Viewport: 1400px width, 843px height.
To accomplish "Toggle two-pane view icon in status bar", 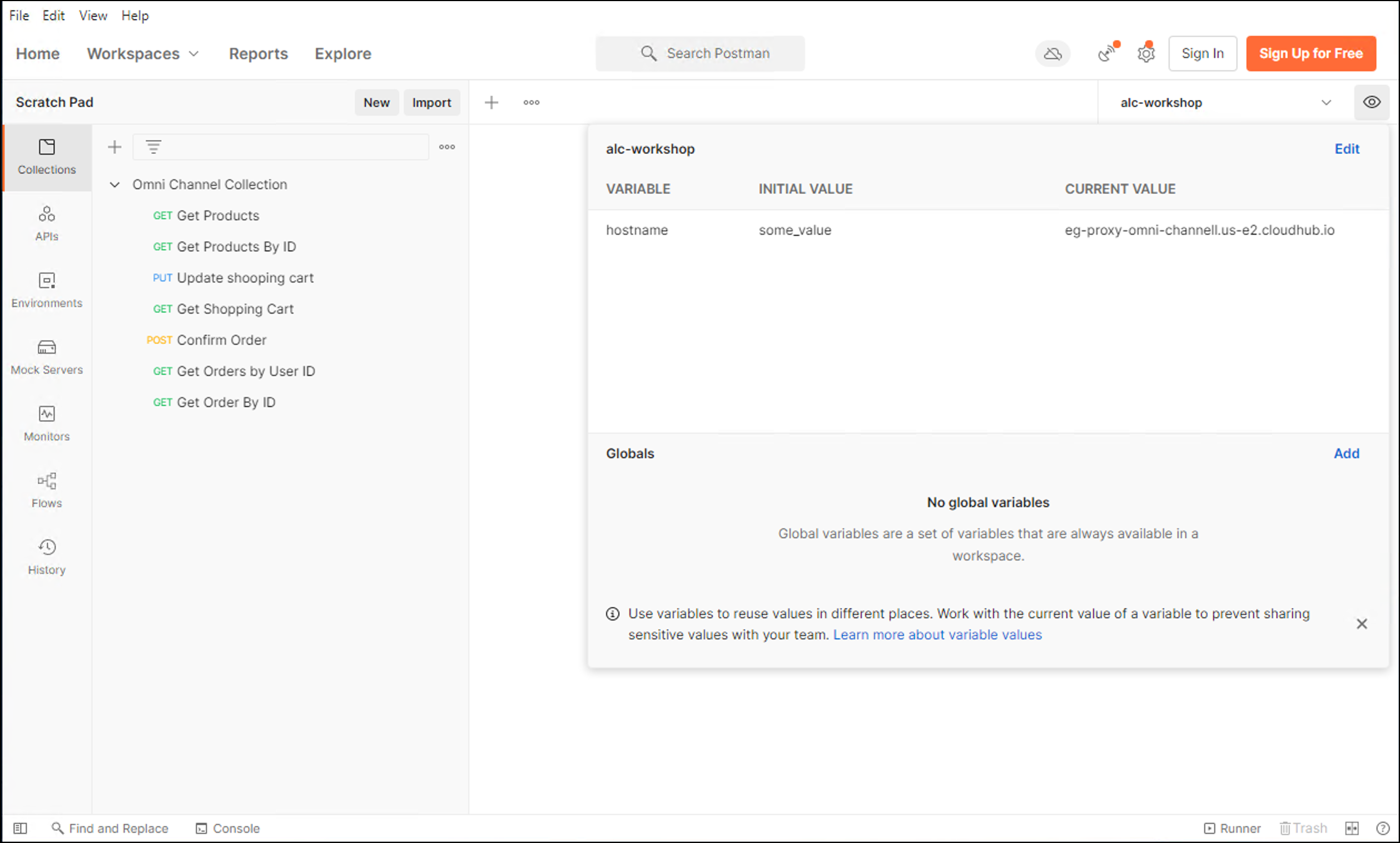I will tap(1352, 827).
